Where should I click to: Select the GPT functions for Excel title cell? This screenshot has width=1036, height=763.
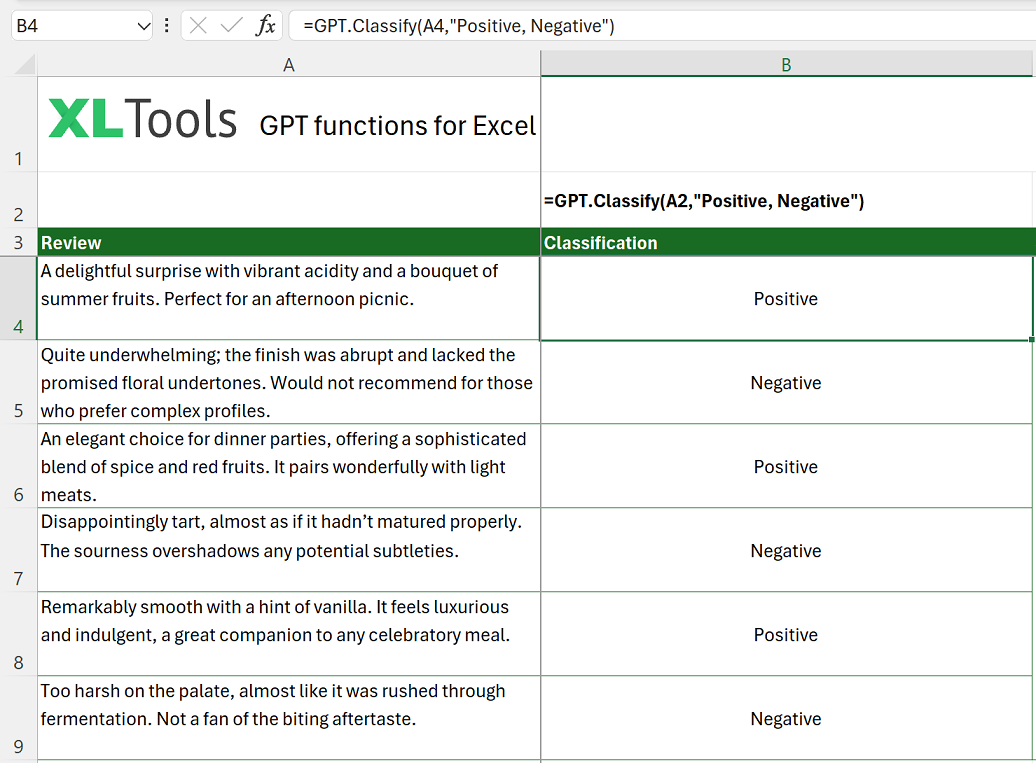click(396, 126)
